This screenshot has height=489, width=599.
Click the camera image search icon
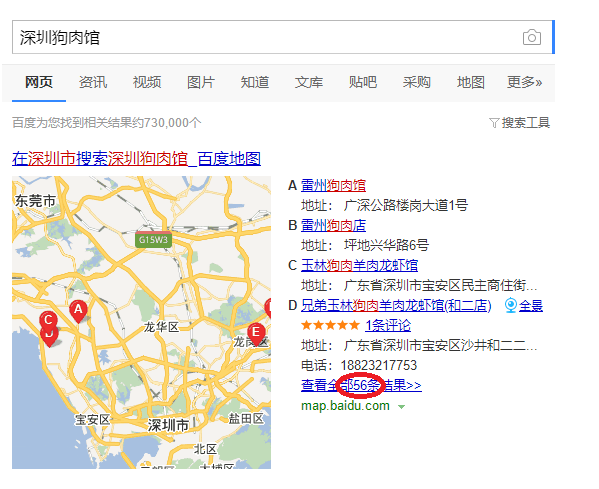tap(531, 37)
